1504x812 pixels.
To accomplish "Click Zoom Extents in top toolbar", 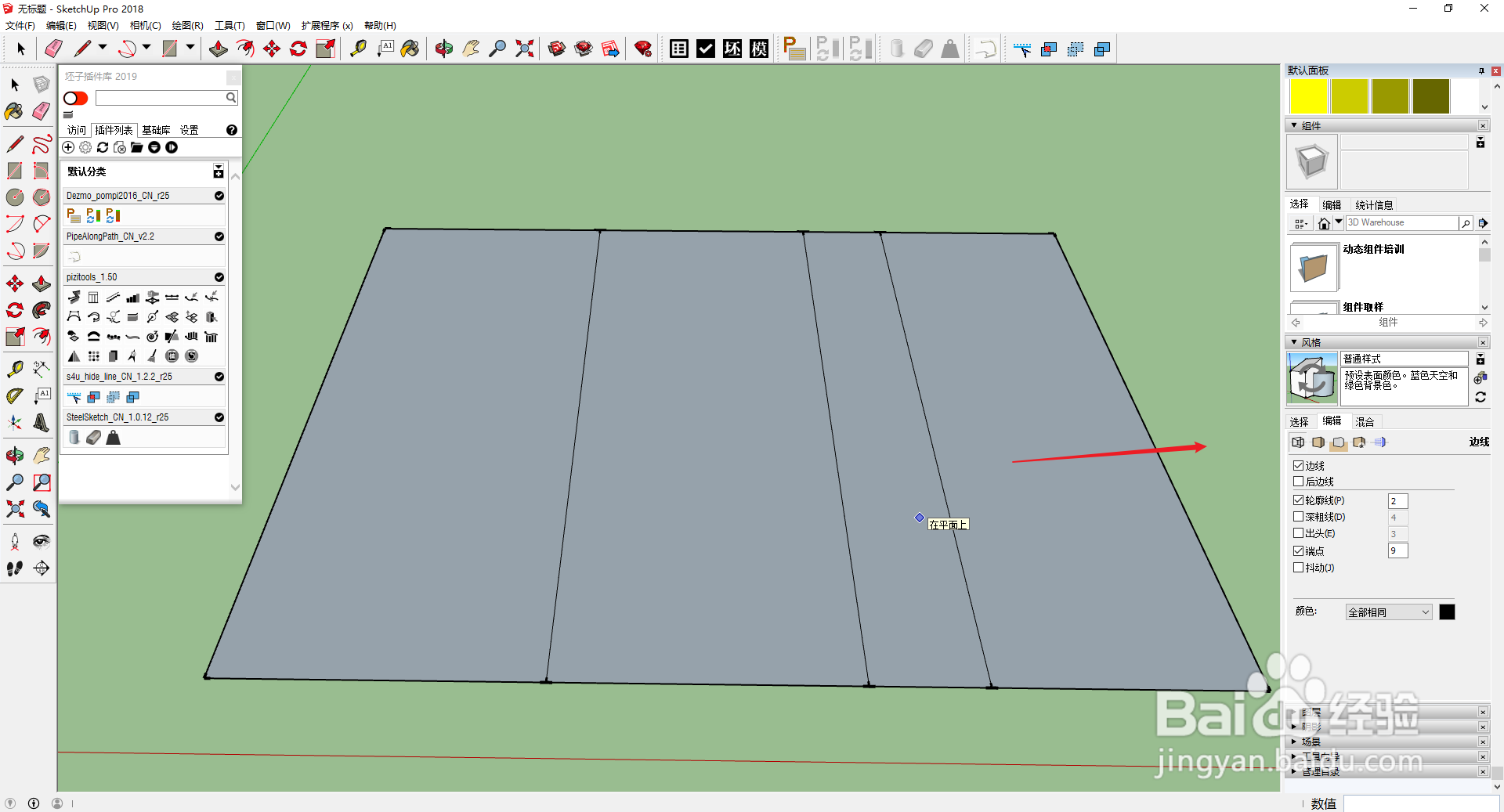I will pos(524,49).
